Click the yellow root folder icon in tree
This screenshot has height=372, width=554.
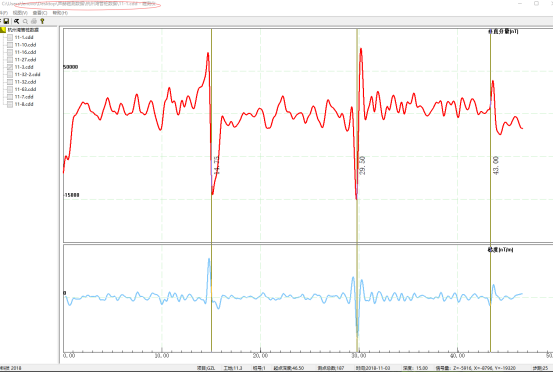click(3, 30)
